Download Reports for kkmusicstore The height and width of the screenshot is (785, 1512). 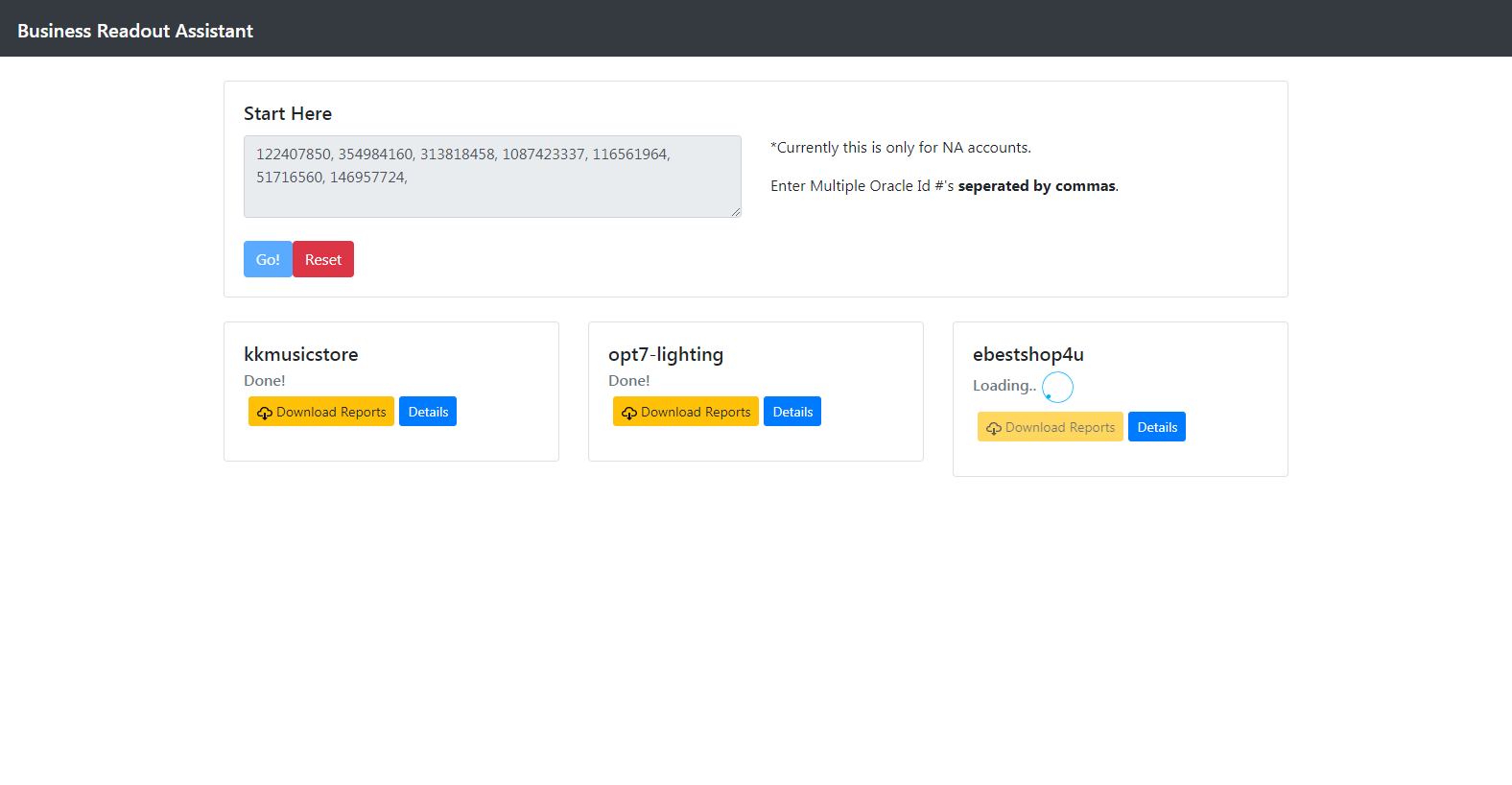click(x=321, y=412)
